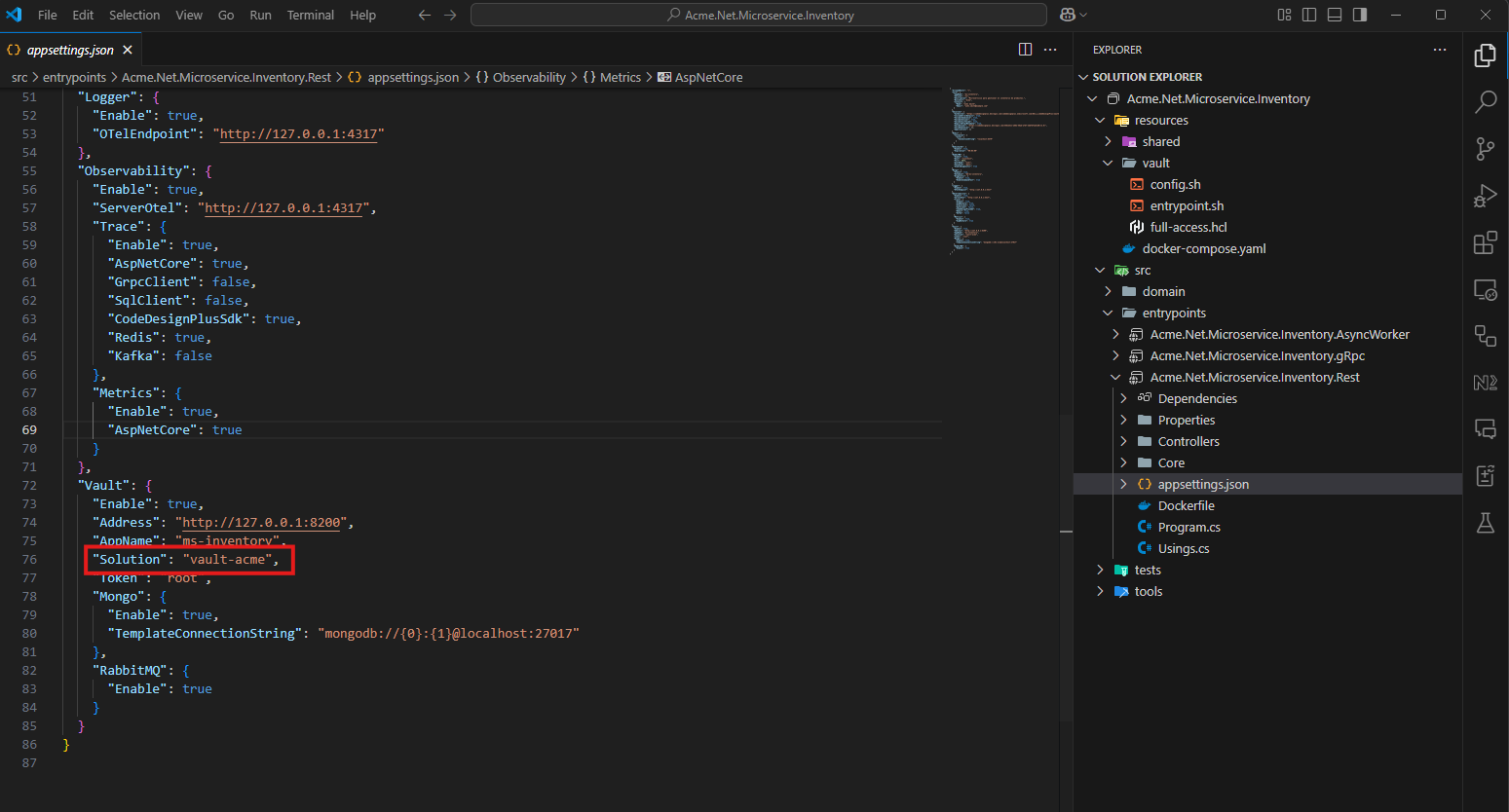Open the Run menu
Screen dimensions: 1509x812
[260, 15]
